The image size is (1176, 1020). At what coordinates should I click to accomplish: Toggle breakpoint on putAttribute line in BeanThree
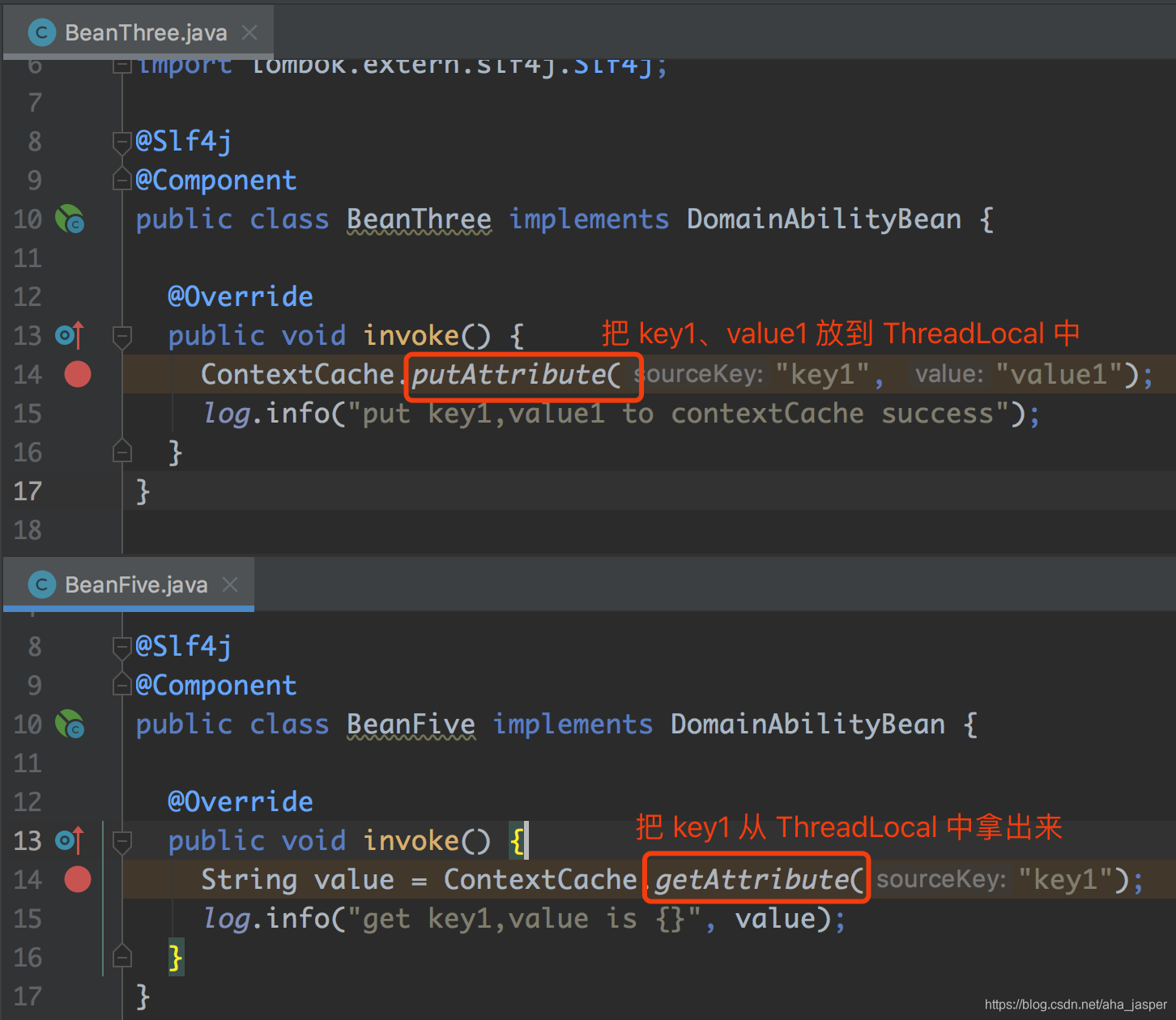[78, 374]
